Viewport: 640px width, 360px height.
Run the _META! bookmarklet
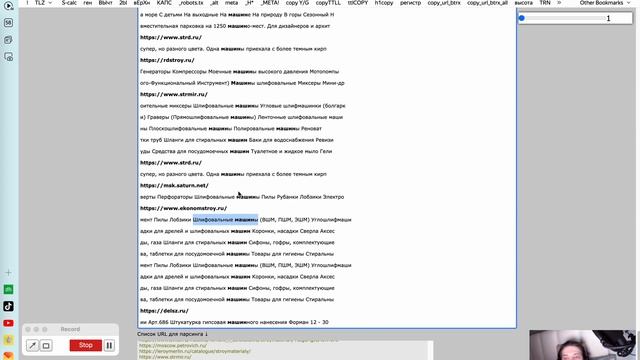(270, 2)
